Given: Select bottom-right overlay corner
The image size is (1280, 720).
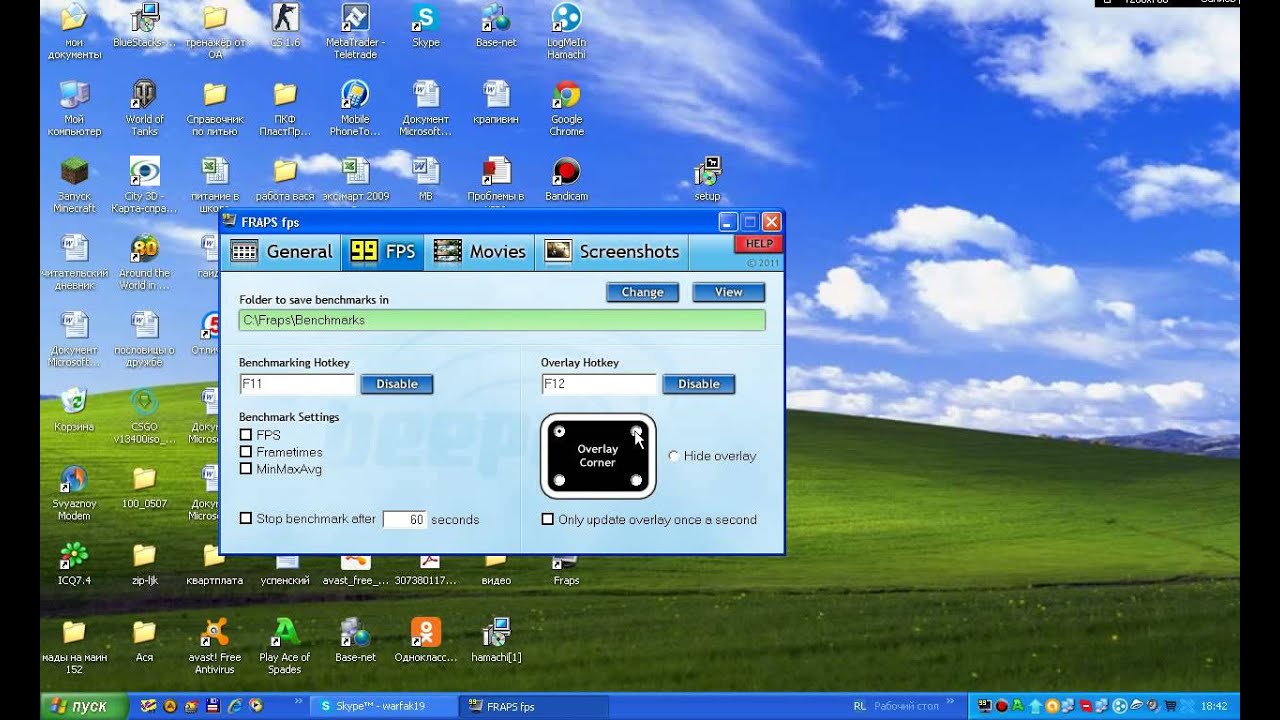Looking at the screenshot, I should (x=636, y=481).
